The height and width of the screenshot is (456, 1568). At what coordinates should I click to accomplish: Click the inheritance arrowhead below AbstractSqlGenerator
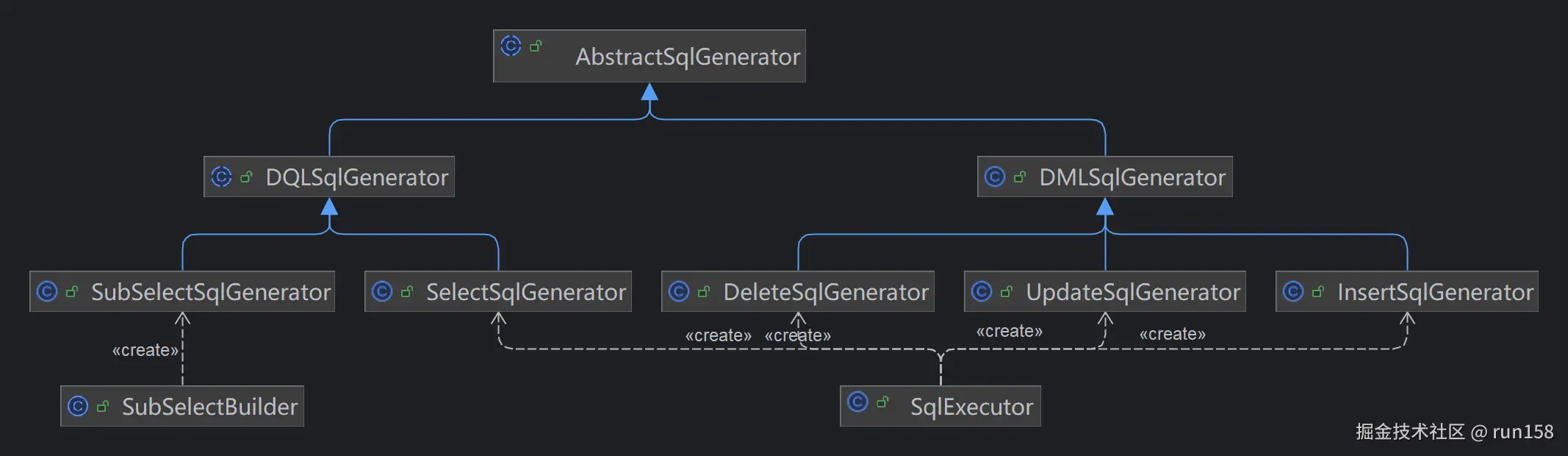click(x=650, y=92)
